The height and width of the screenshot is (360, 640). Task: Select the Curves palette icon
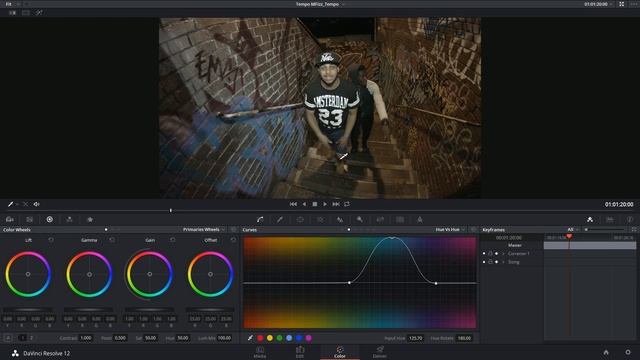260,220
